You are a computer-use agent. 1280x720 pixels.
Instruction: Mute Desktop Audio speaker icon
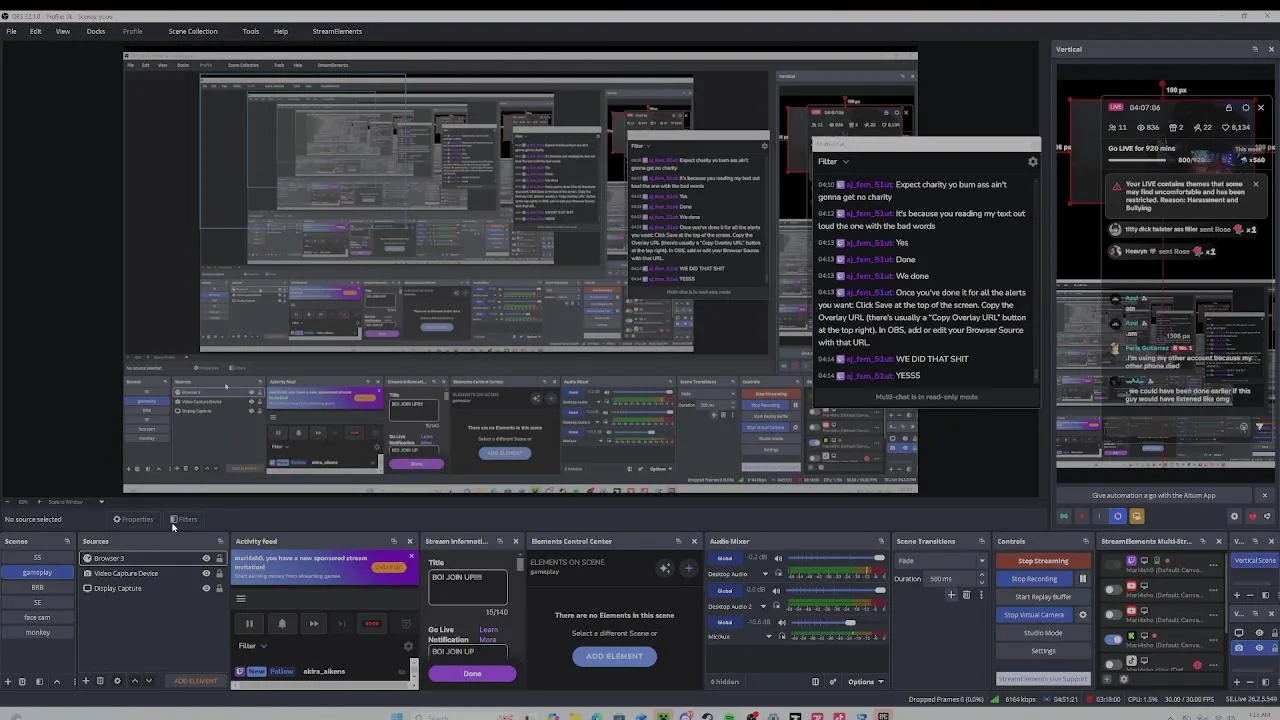click(x=778, y=559)
